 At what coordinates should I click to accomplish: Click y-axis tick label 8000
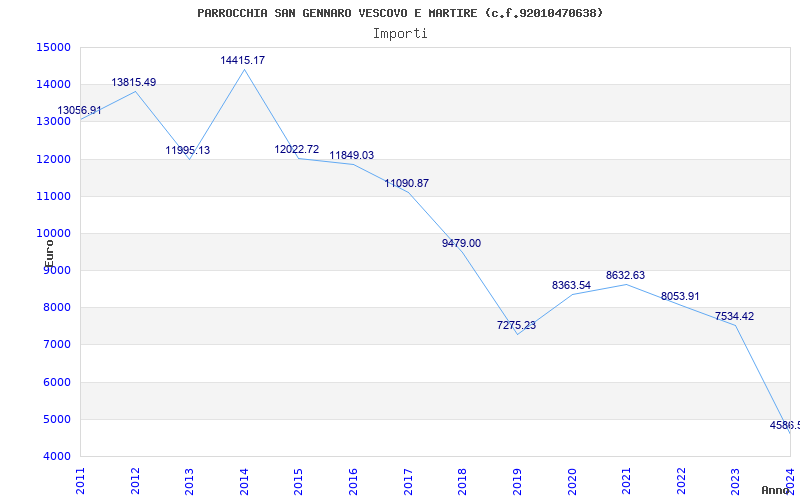pos(56,308)
